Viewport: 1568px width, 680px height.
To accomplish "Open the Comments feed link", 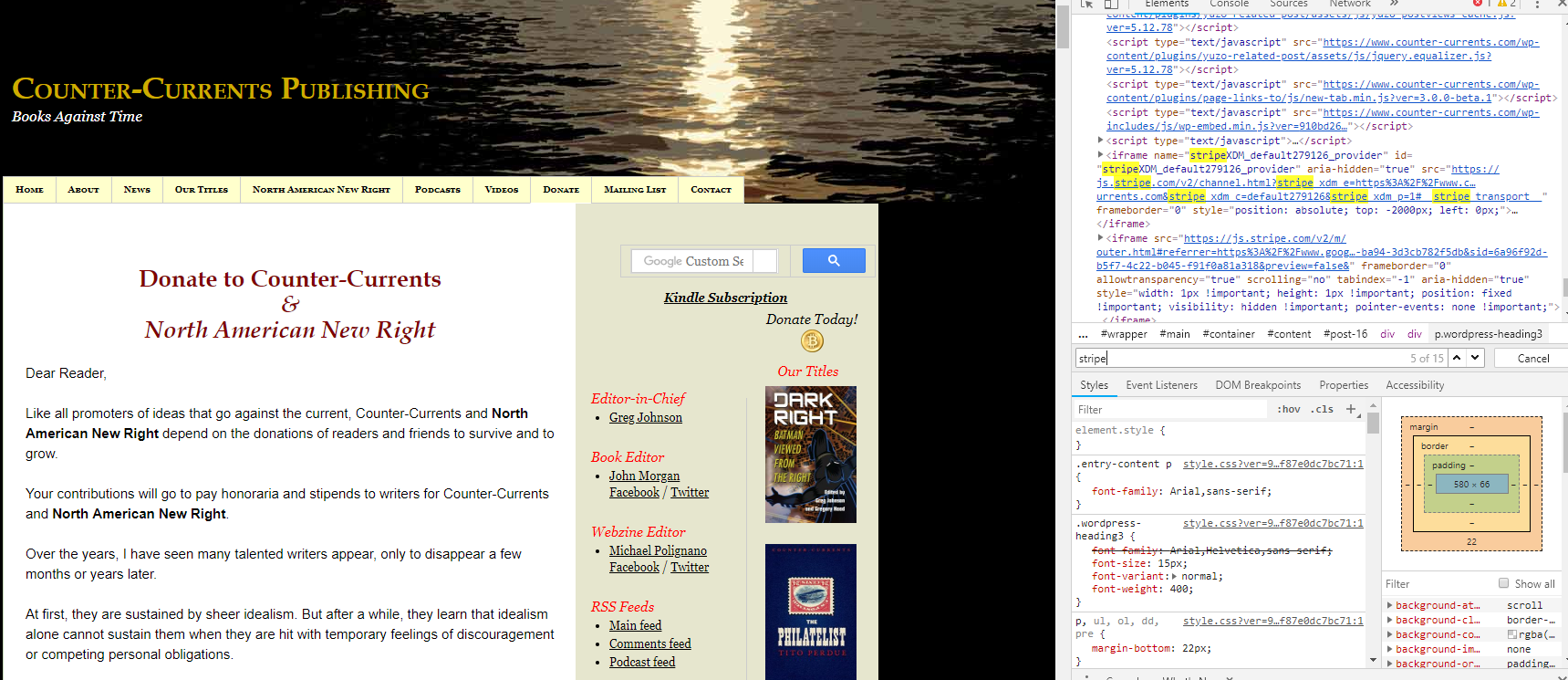I will pos(650,643).
